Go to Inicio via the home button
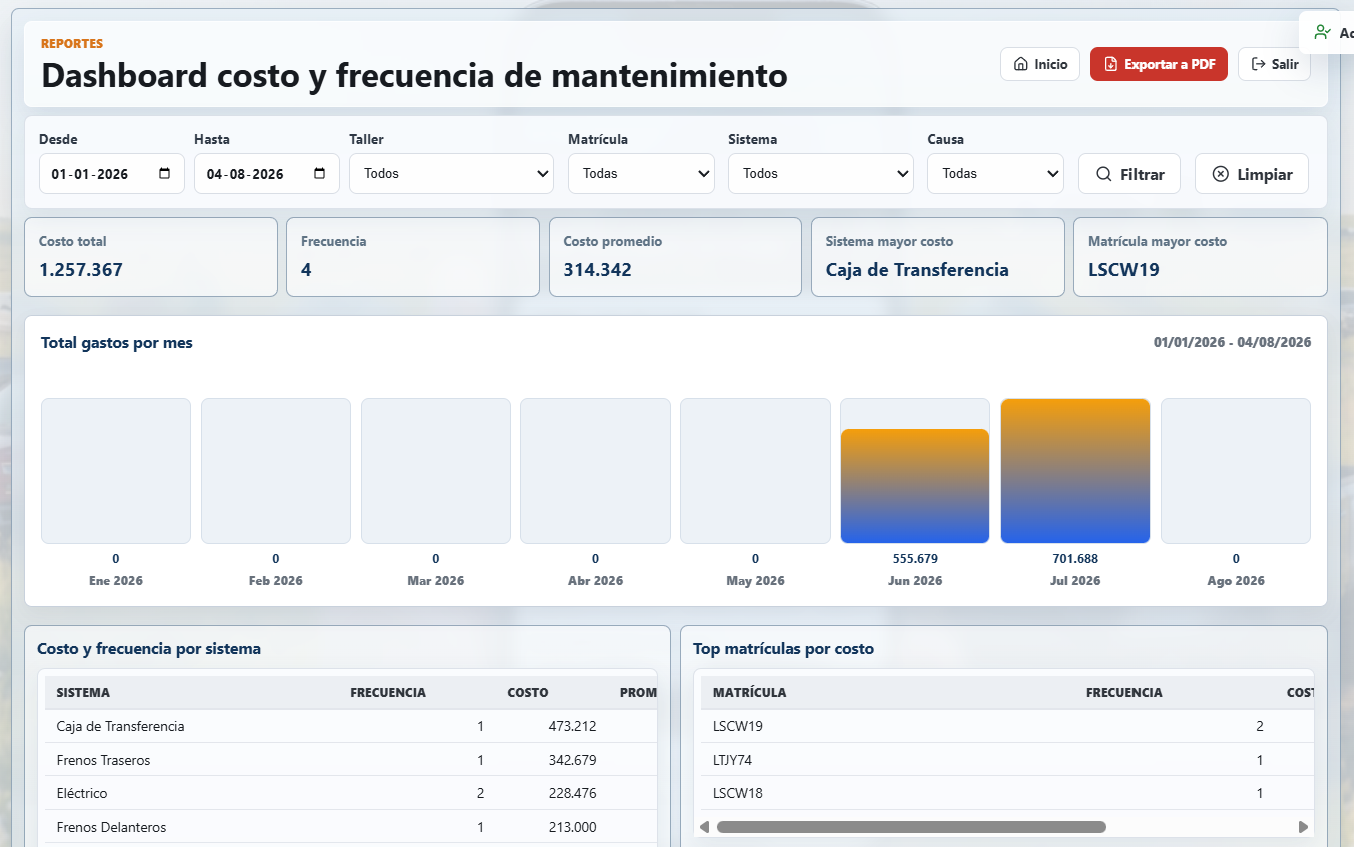Image resolution: width=1354 pixels, height=847 pixels. (x=1040, y=64)
